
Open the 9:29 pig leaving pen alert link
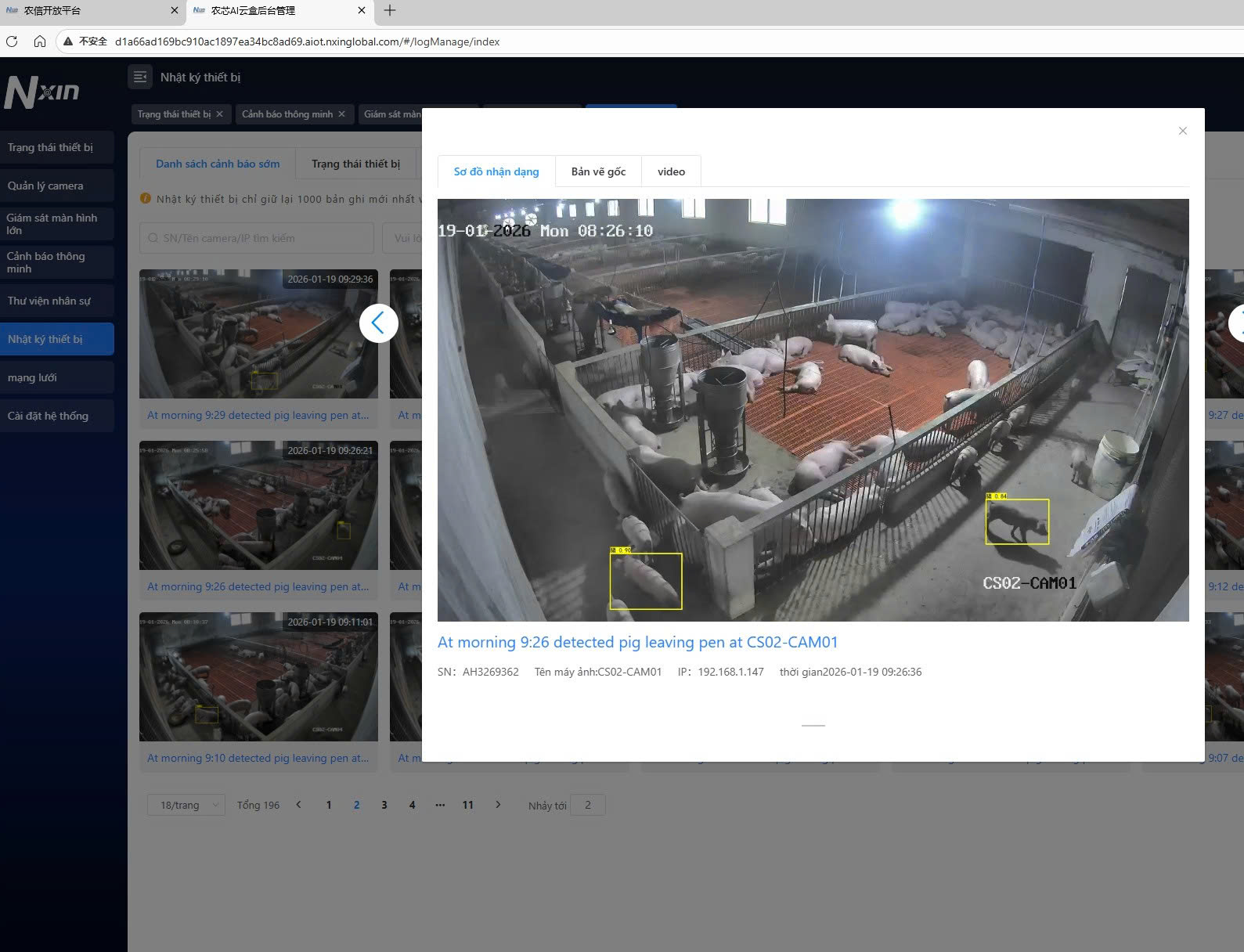click(258, 415)
